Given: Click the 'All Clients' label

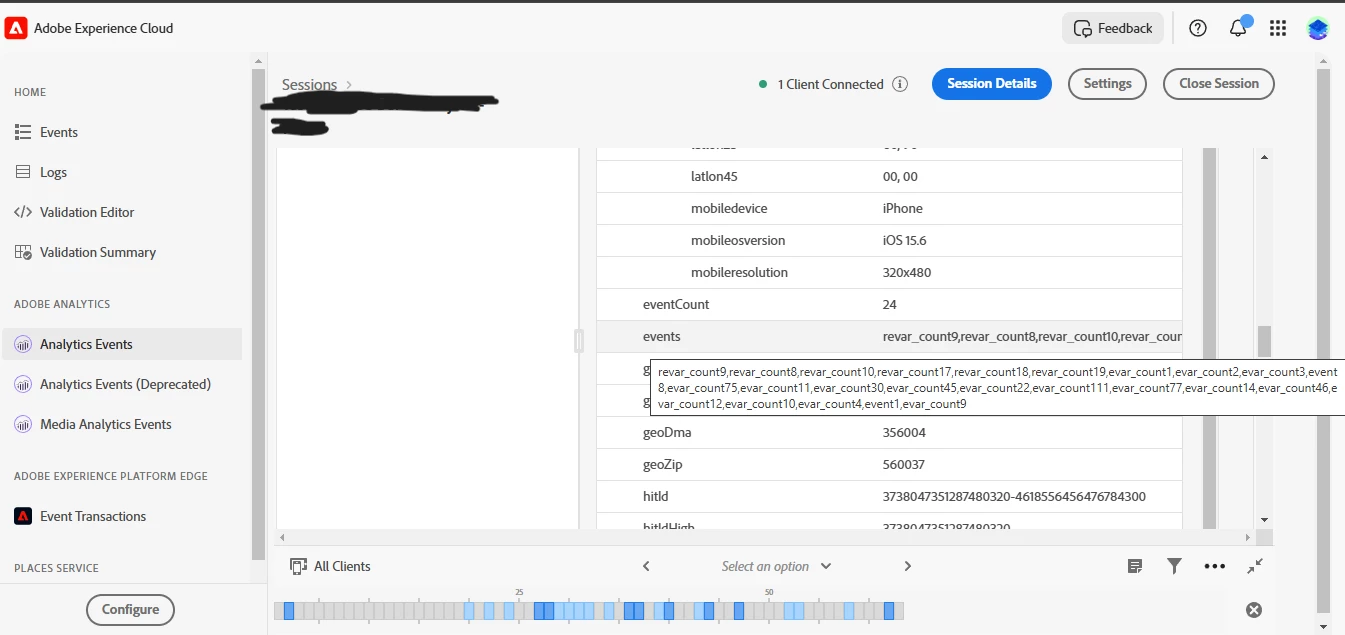Looking at the screenshot, I should click(342, 566).
